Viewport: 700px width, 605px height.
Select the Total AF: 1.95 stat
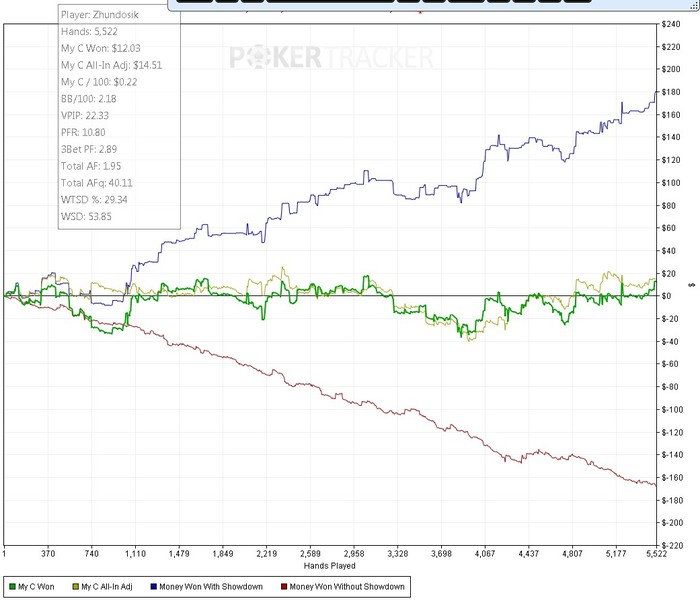[x=91, y=166]
